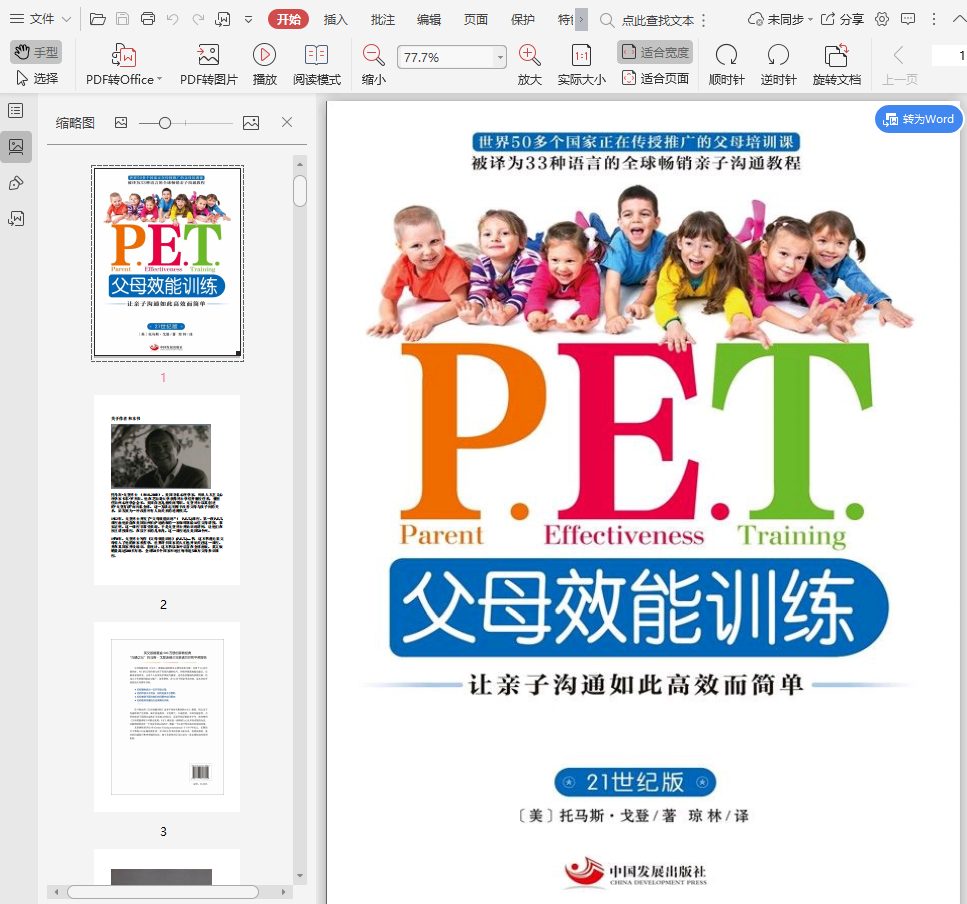Open the feedback comment icon
This screenshot has height=904, width=967.
908,20
